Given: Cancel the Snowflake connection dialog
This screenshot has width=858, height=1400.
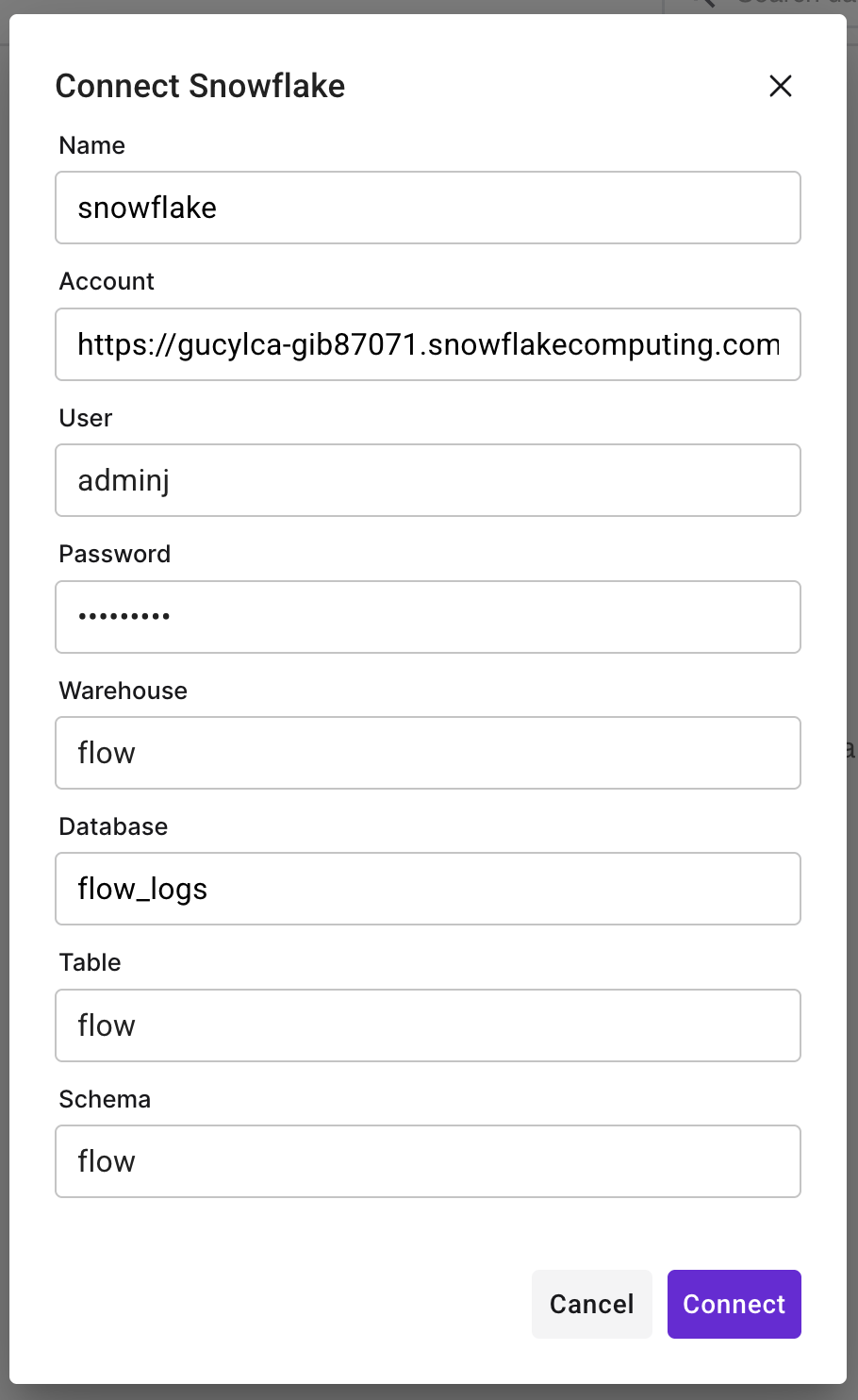Looking at the screenshot, I should click(x=591, y=1304).
